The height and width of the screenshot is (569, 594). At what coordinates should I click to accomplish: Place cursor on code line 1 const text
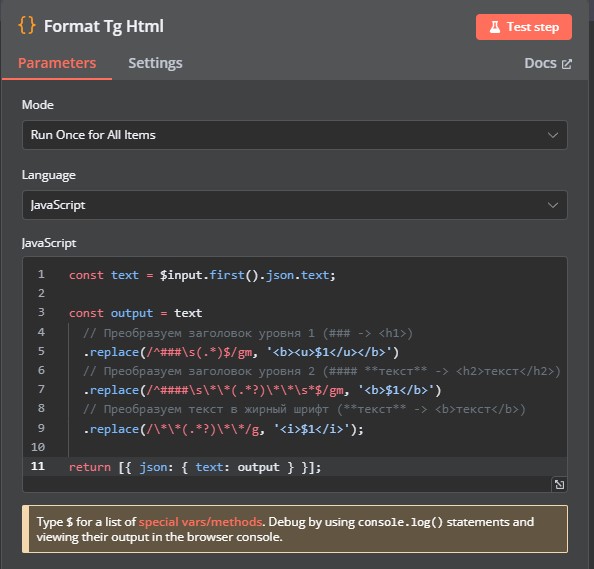202,275
